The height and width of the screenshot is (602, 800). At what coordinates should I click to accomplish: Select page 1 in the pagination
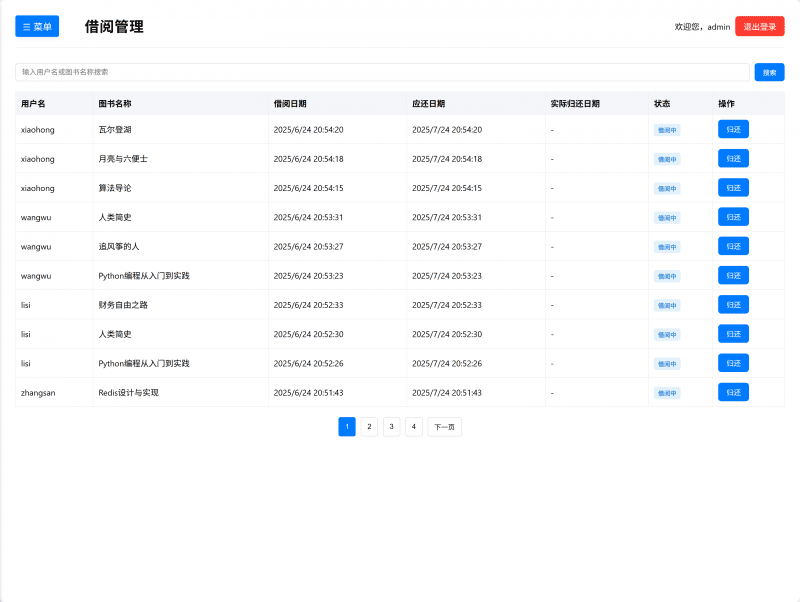pyautogui.click(x=347, y=426)
